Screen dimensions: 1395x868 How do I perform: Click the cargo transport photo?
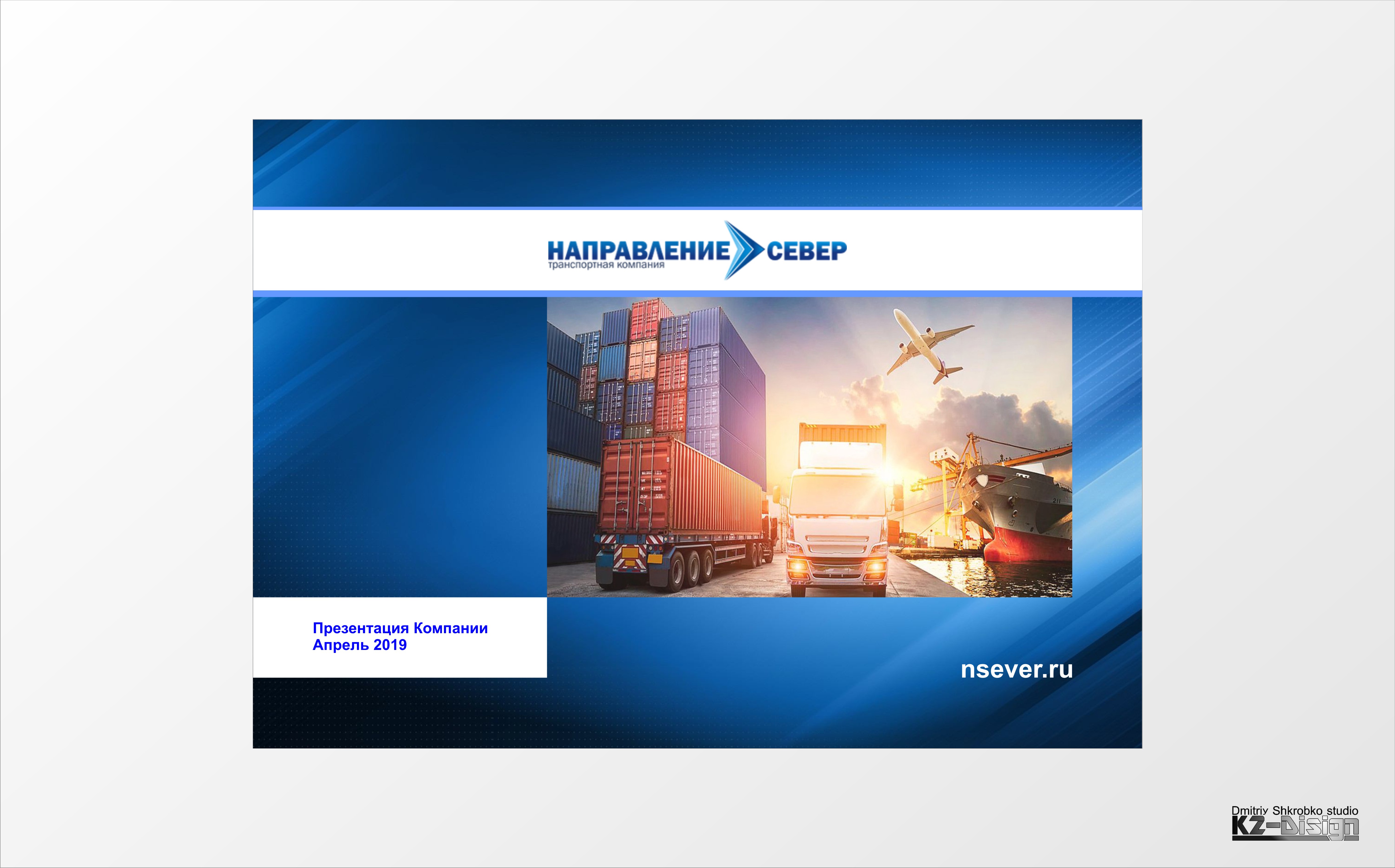pos(809,447)
